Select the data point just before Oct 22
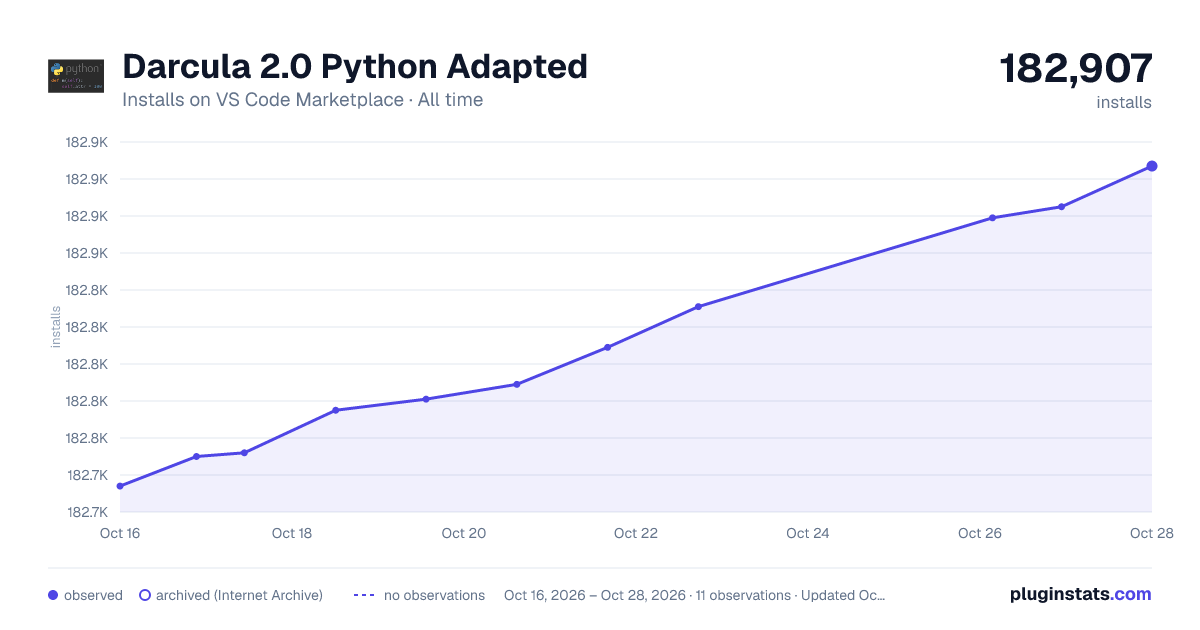 [607, 347]
